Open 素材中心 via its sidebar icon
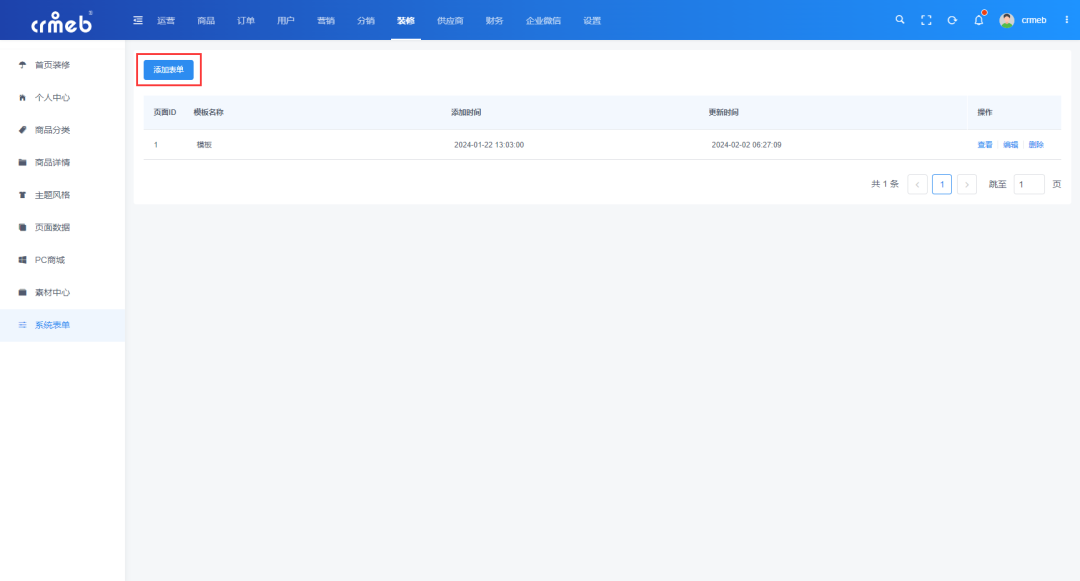Screen dimensions: 1080x581 pyautogui.click(x=22, y=292)
